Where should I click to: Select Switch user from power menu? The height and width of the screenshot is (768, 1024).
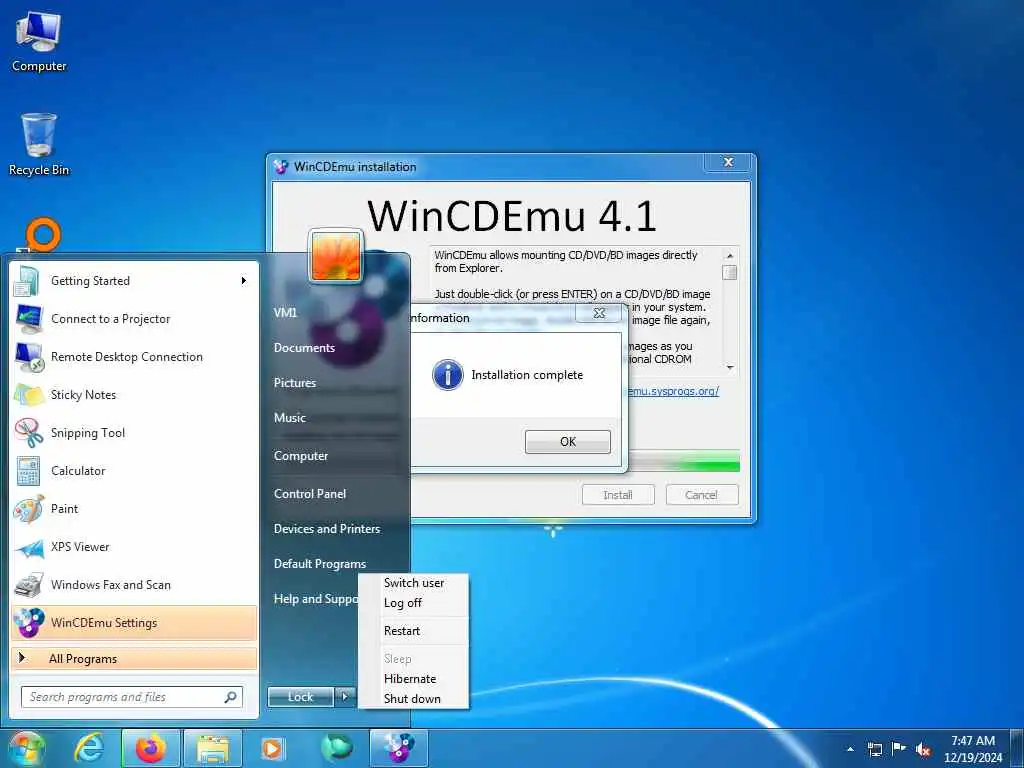414,583
